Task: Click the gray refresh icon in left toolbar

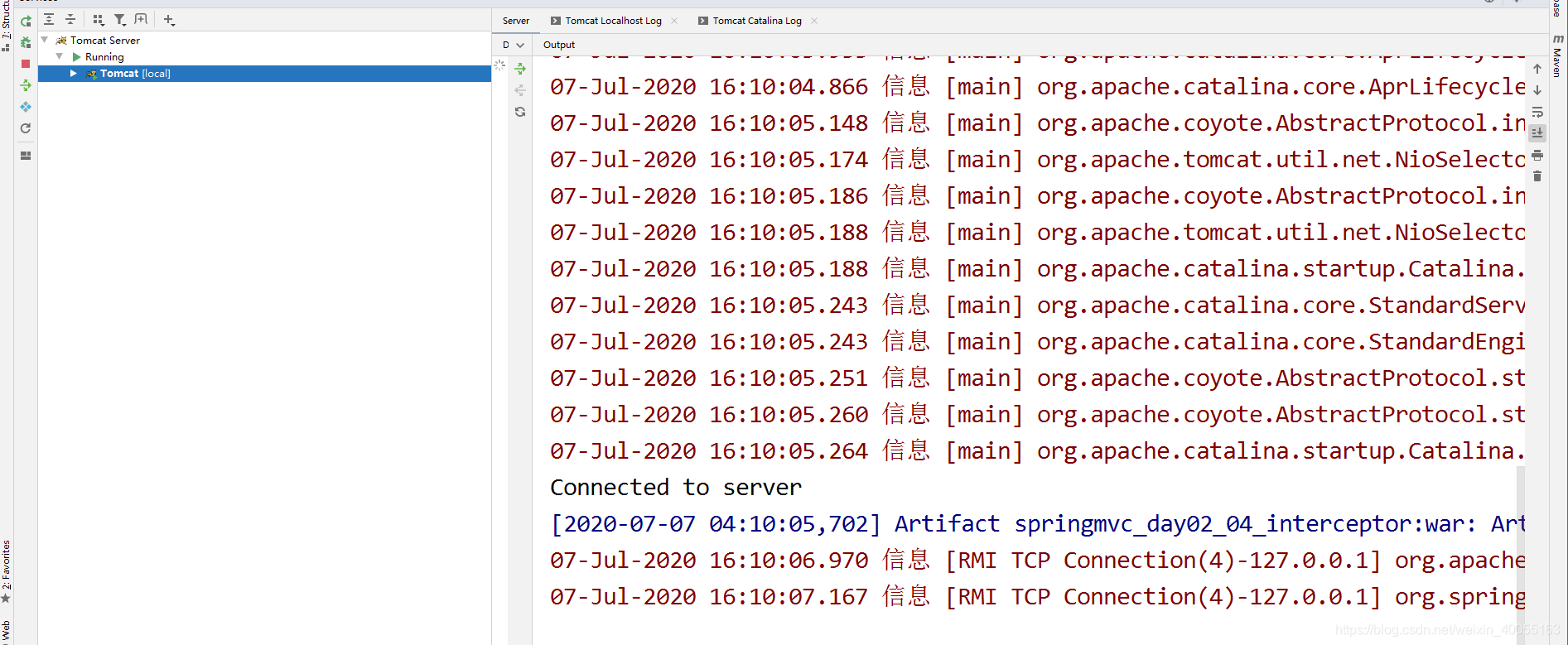Action: coord(26,128)
